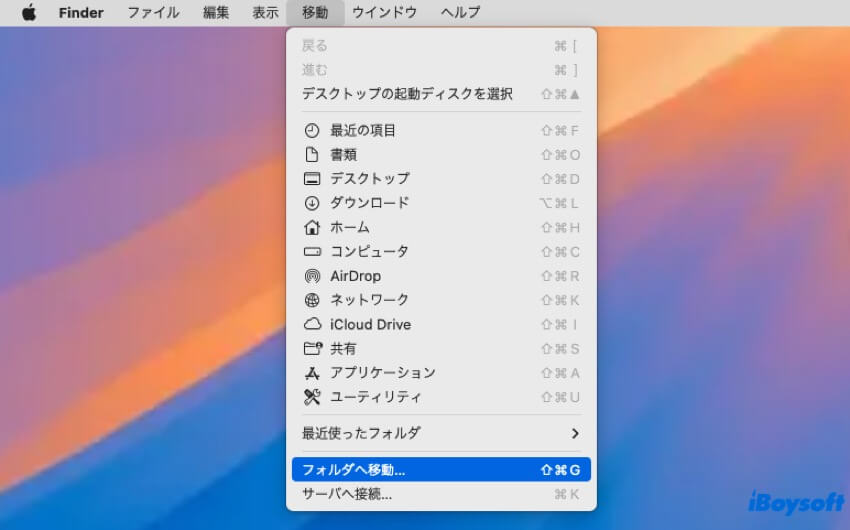Click the 書類 label
The width and height of the screenshot is (850, 530).
(343, 155)
